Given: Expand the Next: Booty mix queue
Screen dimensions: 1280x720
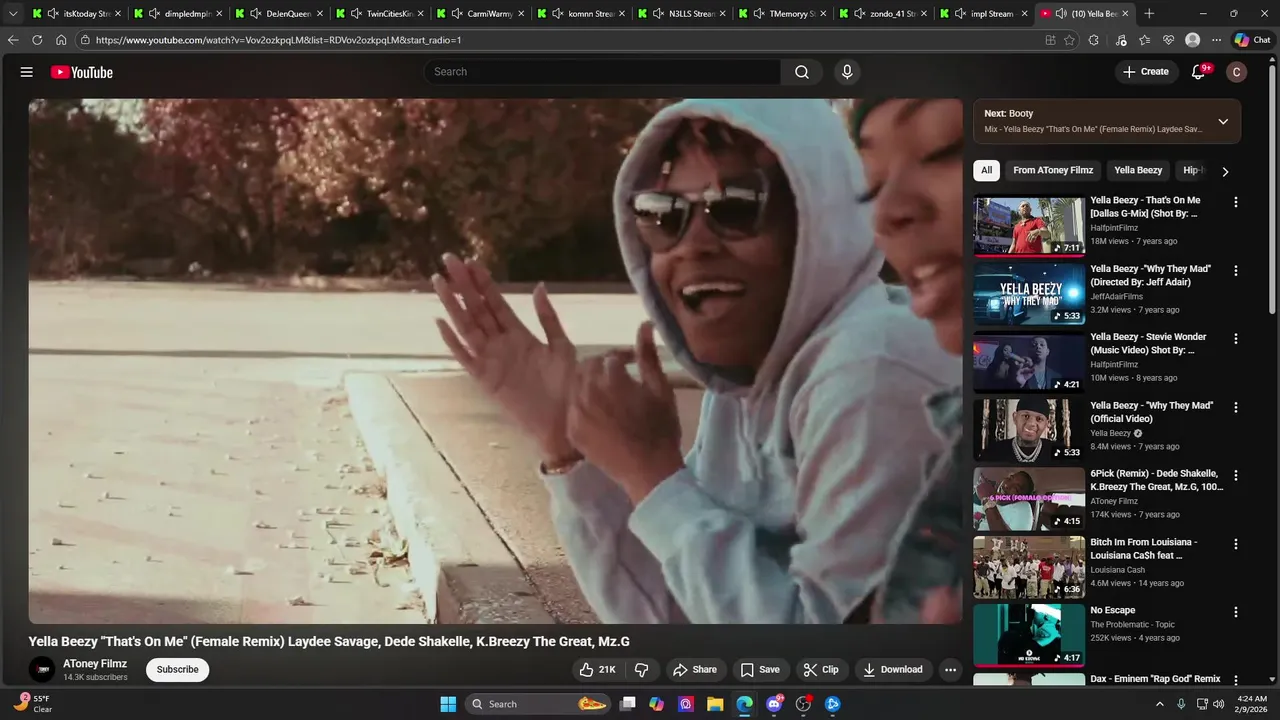Looking at the screenshot, I should click(x=1223, y=122).
